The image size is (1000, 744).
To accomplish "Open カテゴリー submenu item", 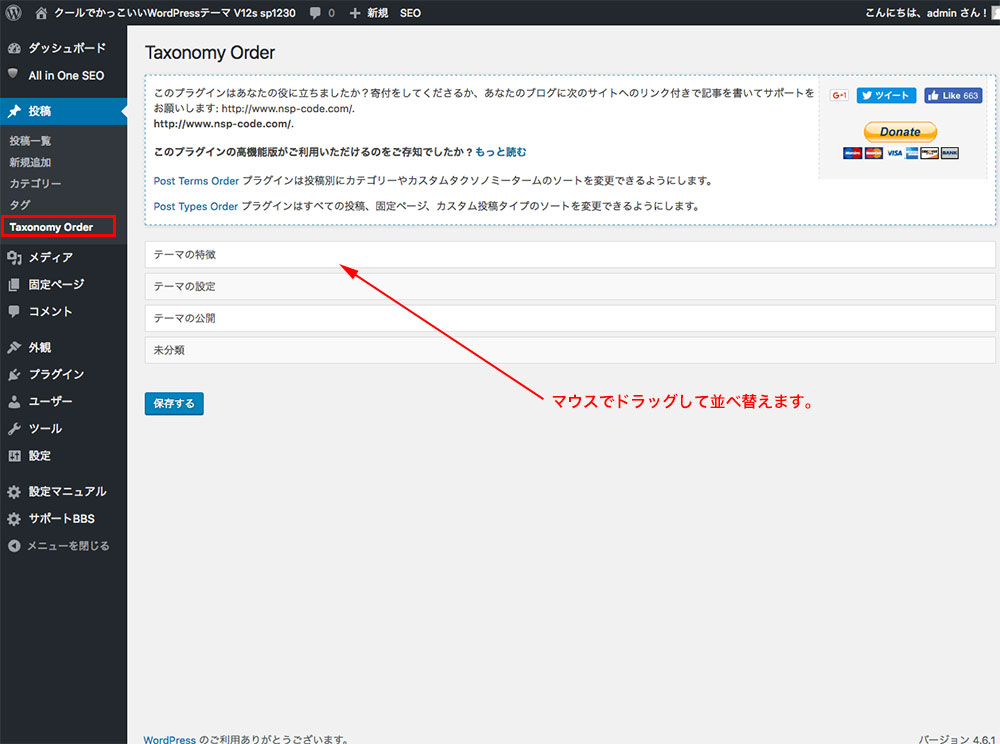I will (35, 184).
